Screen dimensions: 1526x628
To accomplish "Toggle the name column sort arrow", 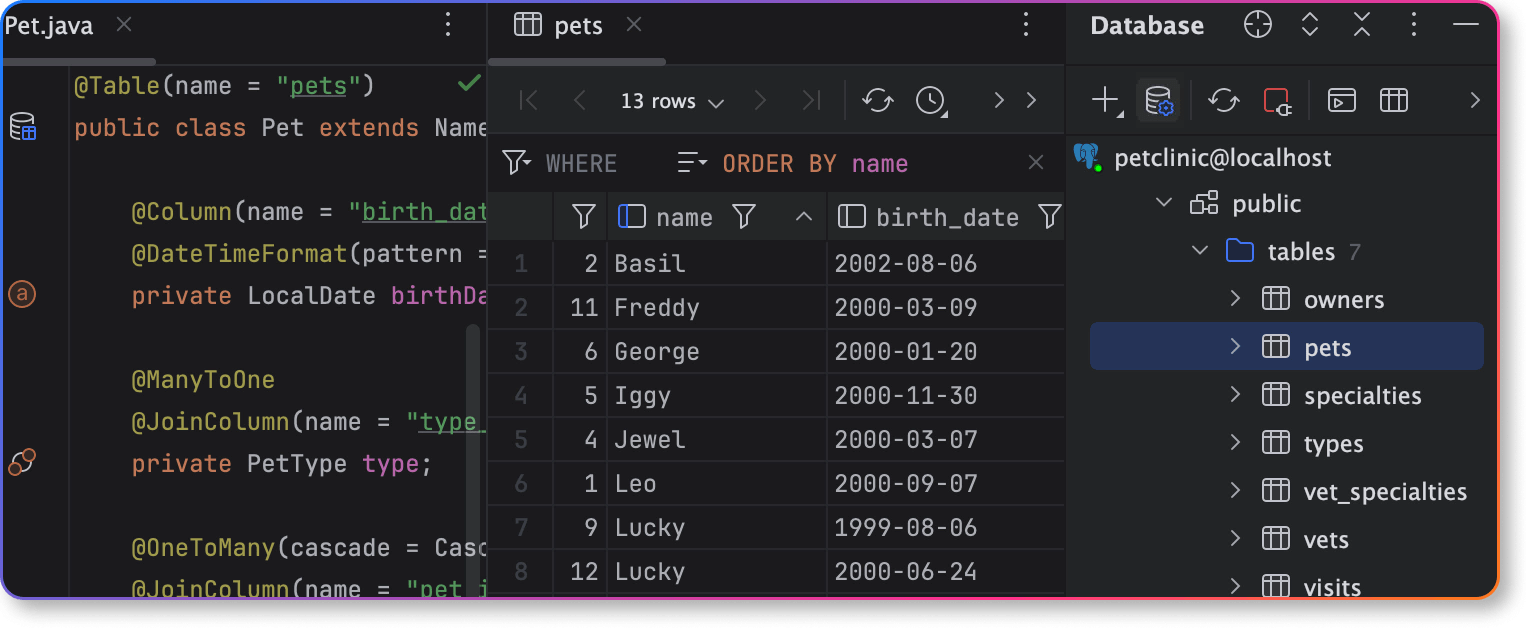I will pyautogui.click(x=803, y=216).
